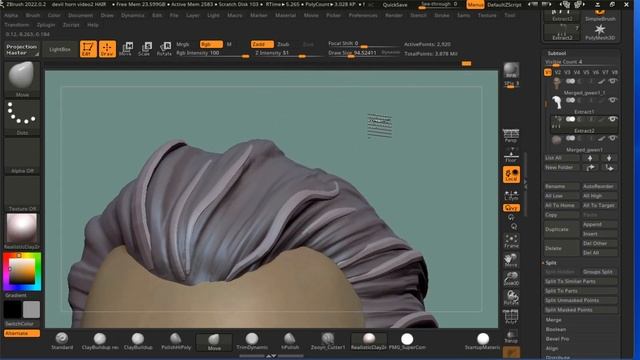Screen dimensions: 640x360
Task: Click QuickSave button
Action: 395,5
